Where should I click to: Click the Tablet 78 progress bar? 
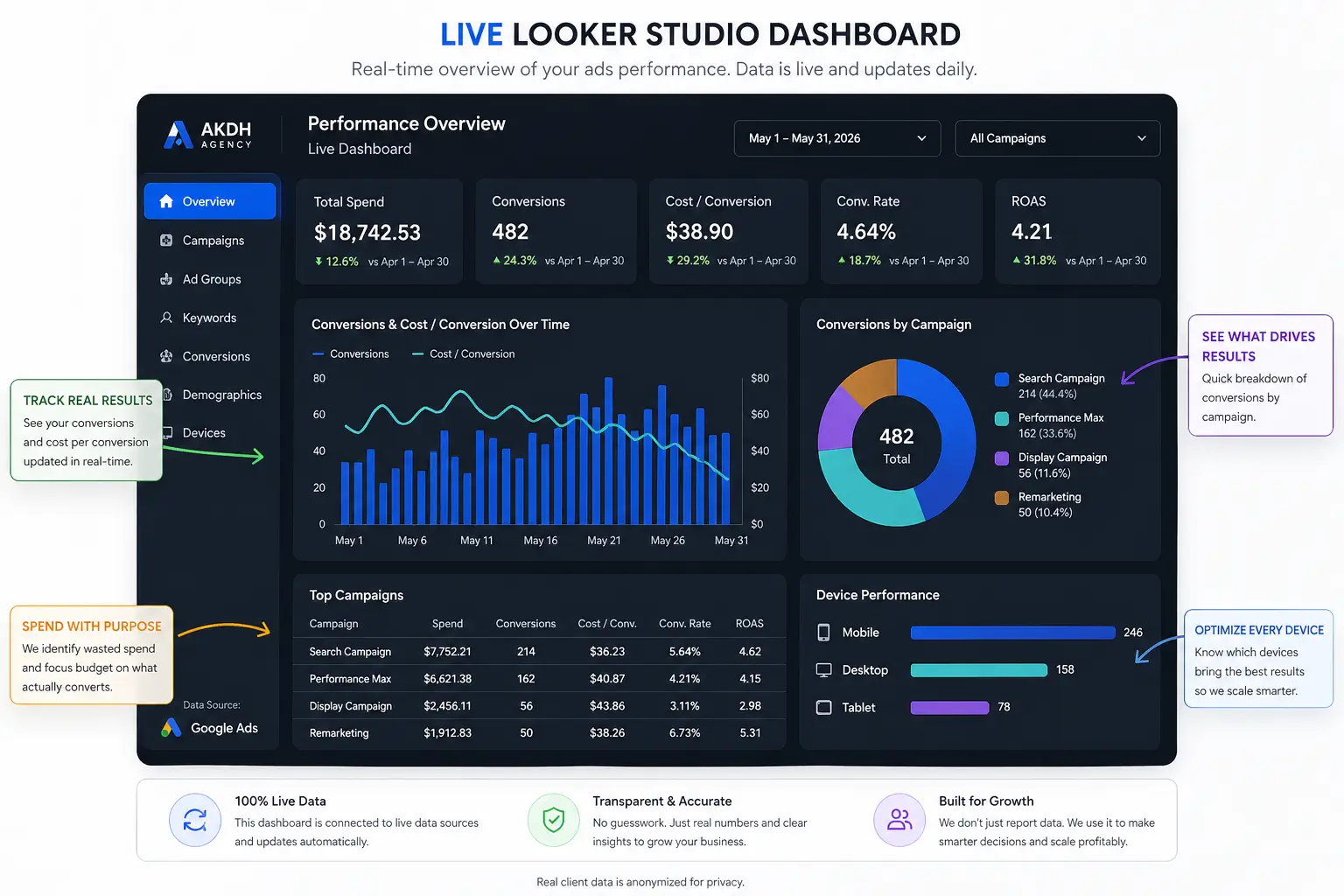coord(950,707)
